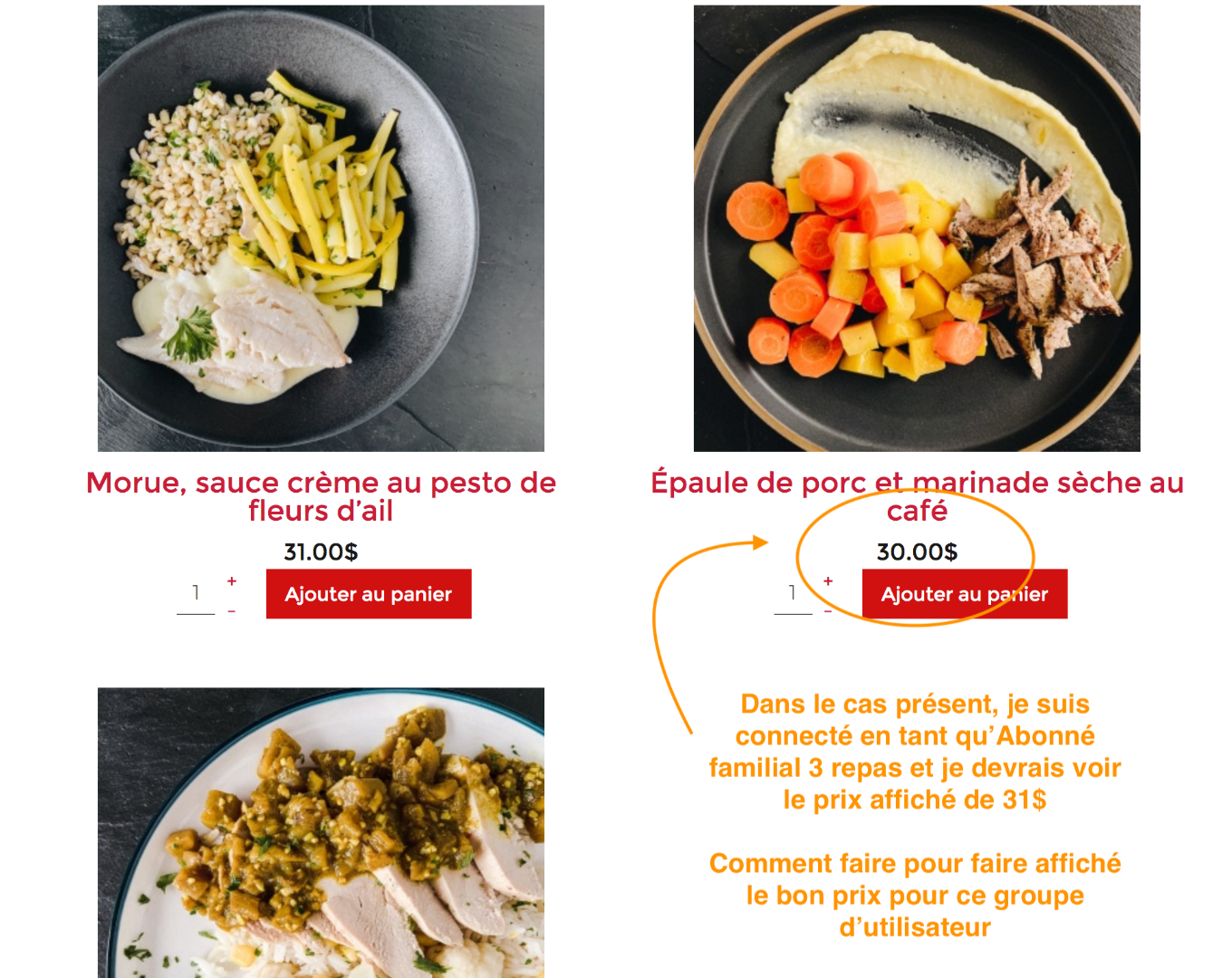Click the orange arrowhead pointing at the price
This screenshot has height=978, width=1232.
pos(760,542)
